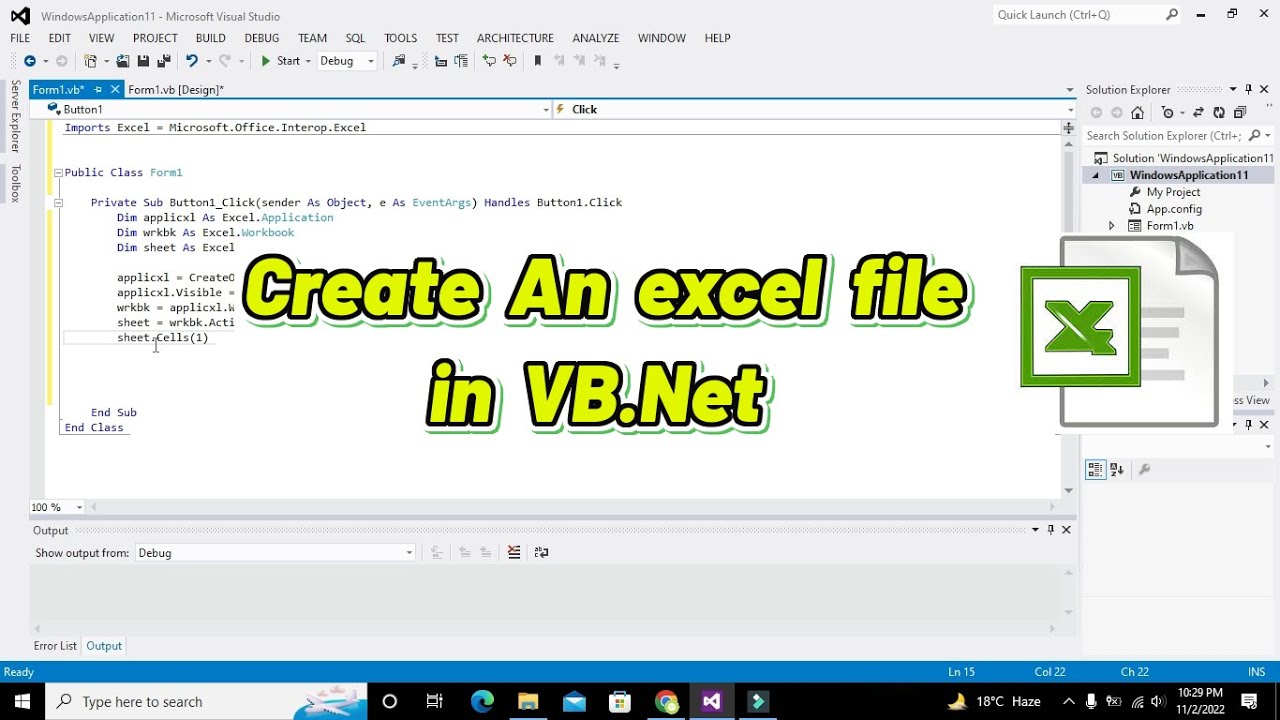The image size is (1280, 720).
Task: Collapse the Public Class Form1 code region
Action: click(58, 172)
